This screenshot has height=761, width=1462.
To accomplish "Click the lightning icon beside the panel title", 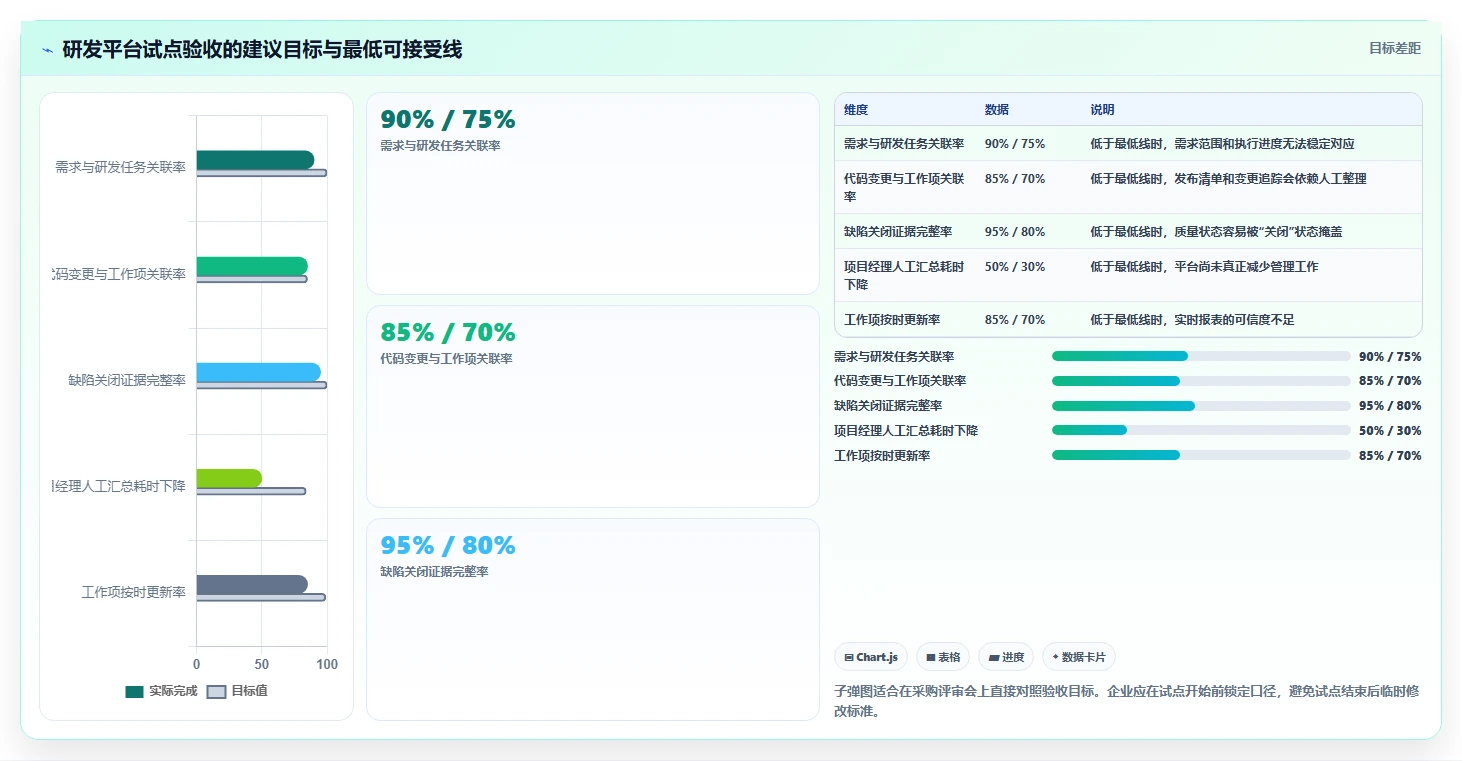I will (47, 50).
